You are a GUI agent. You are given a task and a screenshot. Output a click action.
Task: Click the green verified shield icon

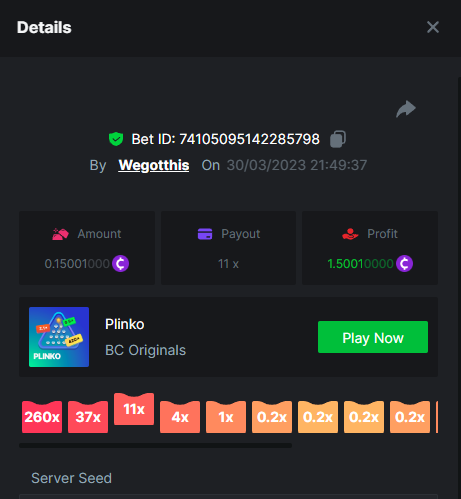pos(116,139)
